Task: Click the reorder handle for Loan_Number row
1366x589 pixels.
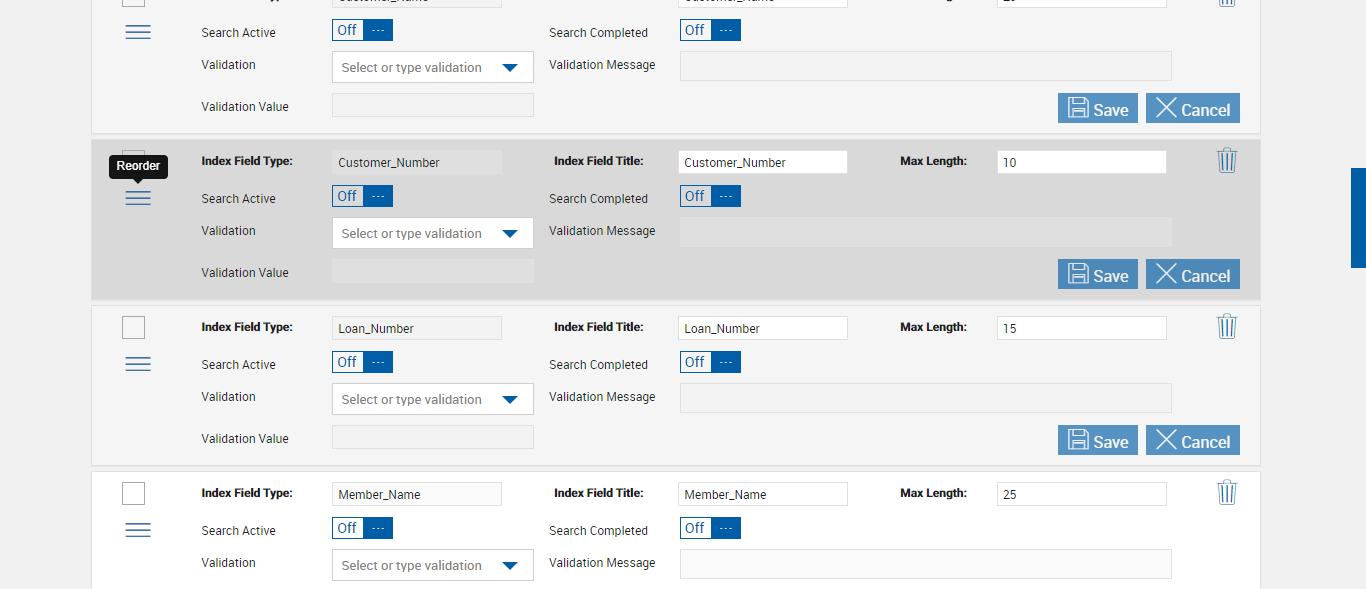Action: (x=138, y=364)
